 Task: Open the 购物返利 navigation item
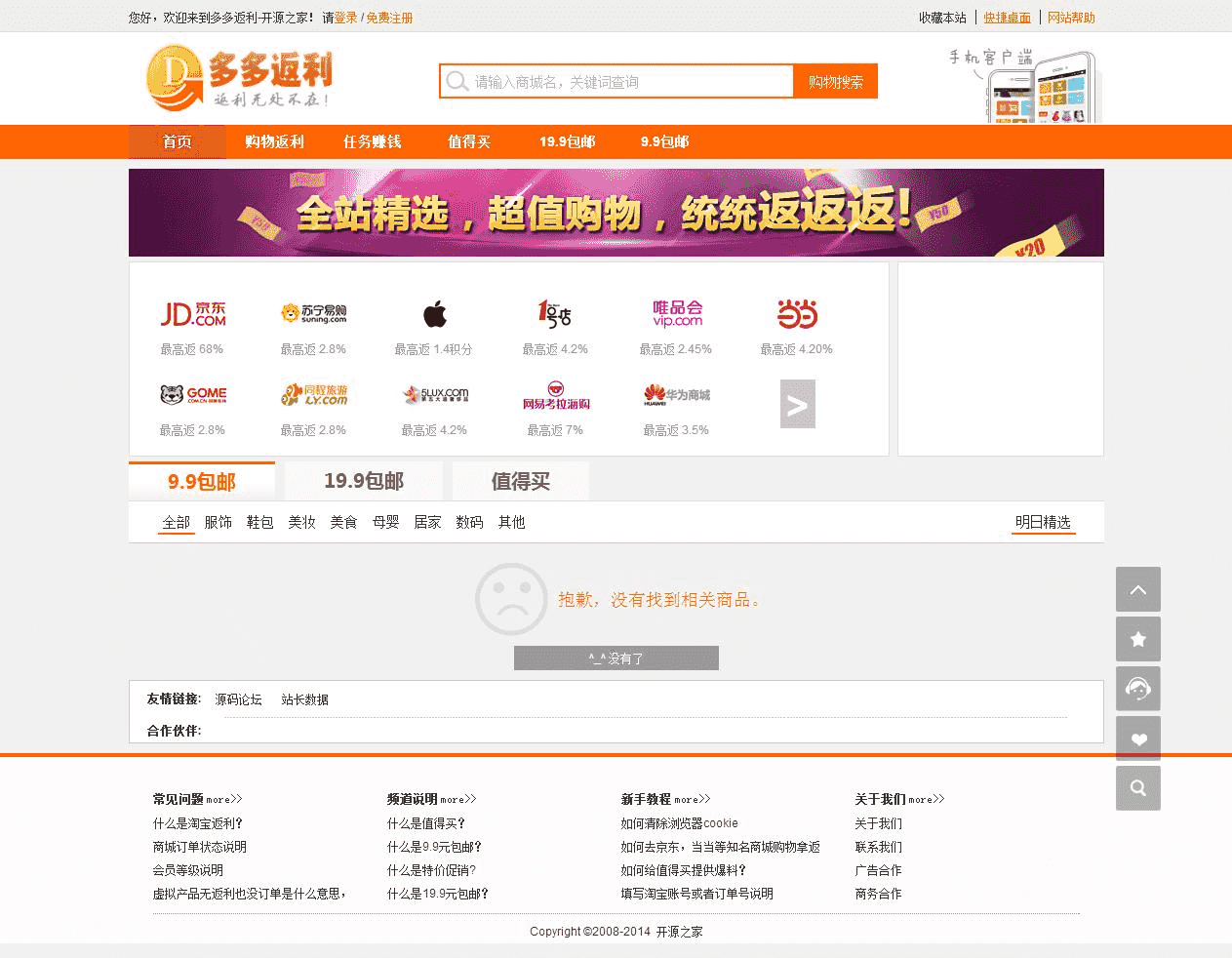coord(274,141)
